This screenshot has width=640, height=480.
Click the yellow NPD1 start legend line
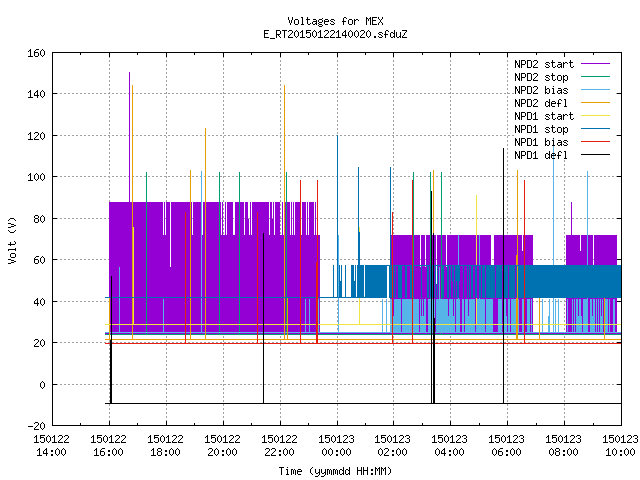(x=595, y=116)
